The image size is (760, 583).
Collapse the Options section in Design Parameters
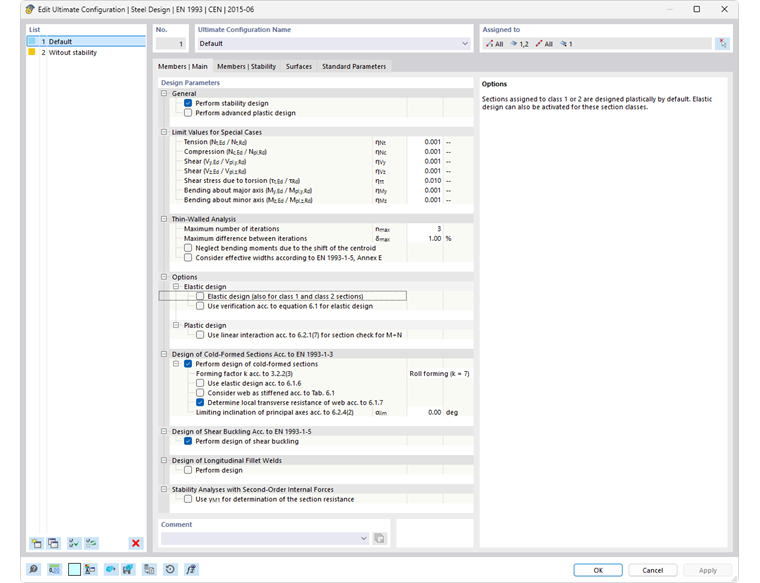coord(164,277)
